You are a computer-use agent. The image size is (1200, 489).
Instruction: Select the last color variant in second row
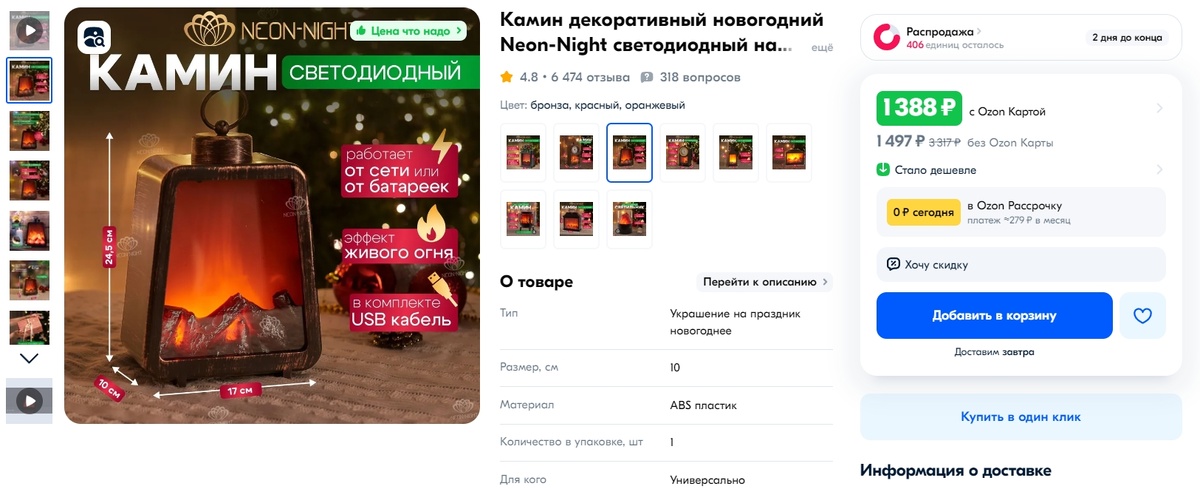629,219
